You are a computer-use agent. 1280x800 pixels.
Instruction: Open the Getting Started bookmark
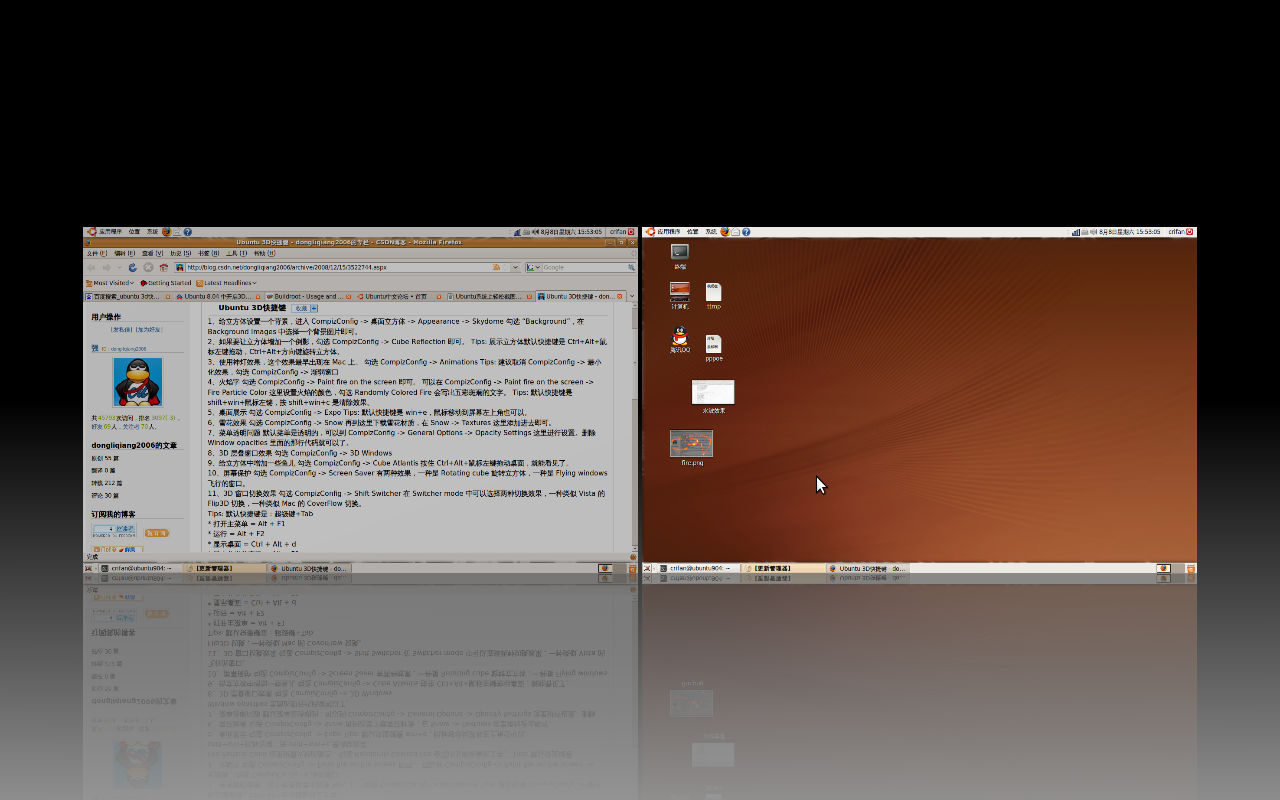[166, 283]
